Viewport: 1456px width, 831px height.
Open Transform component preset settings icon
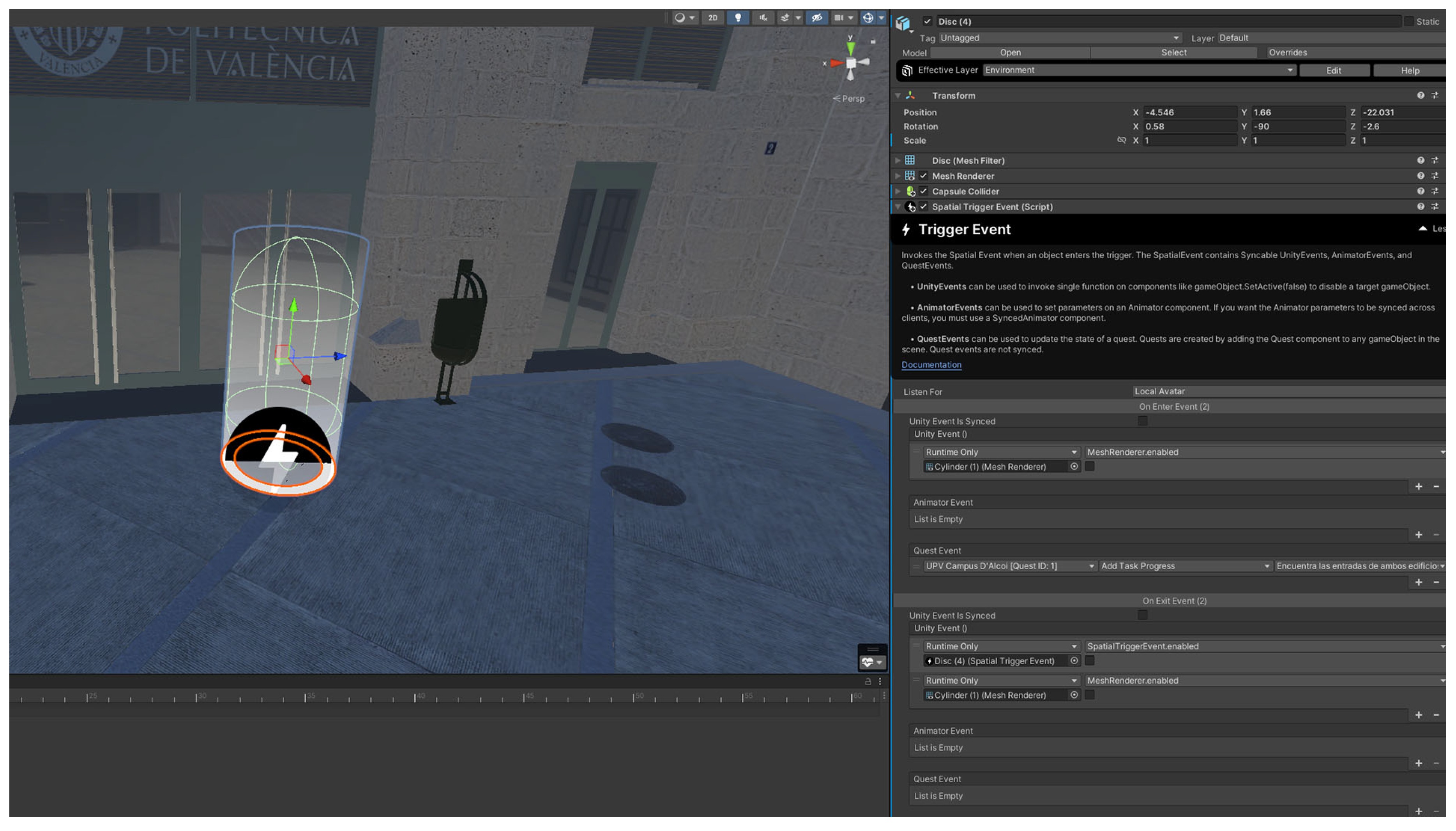pos(1434,95)
